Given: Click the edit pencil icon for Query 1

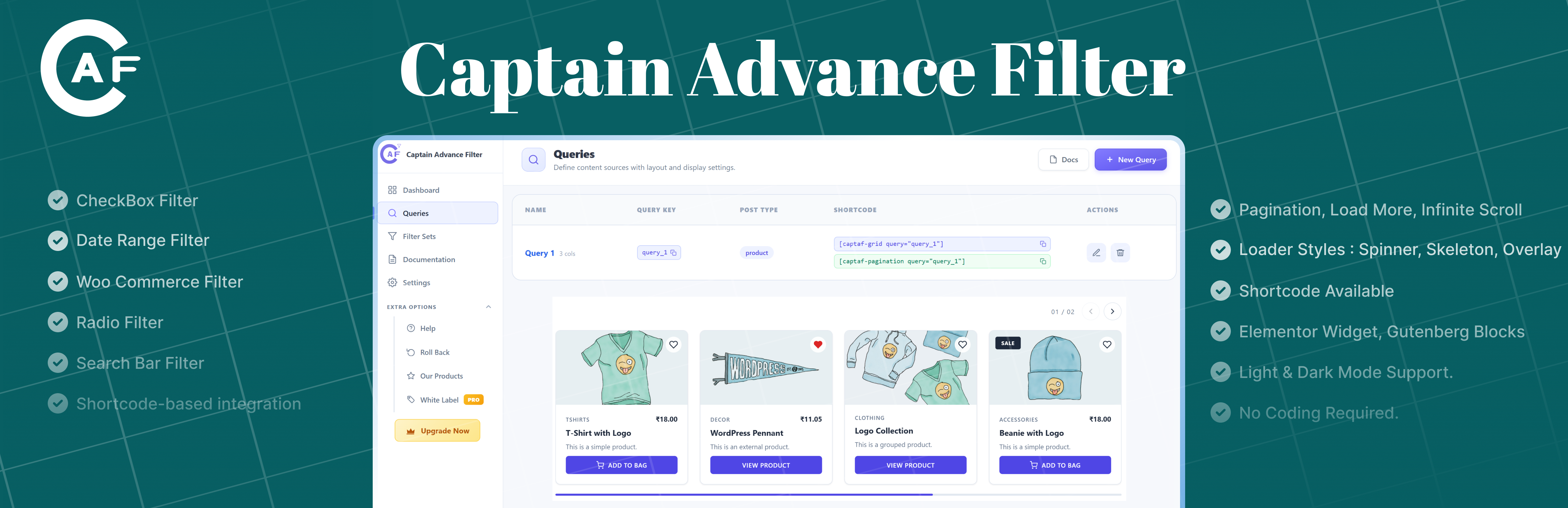Looking at the screenshot, I should pos(1096,253).
